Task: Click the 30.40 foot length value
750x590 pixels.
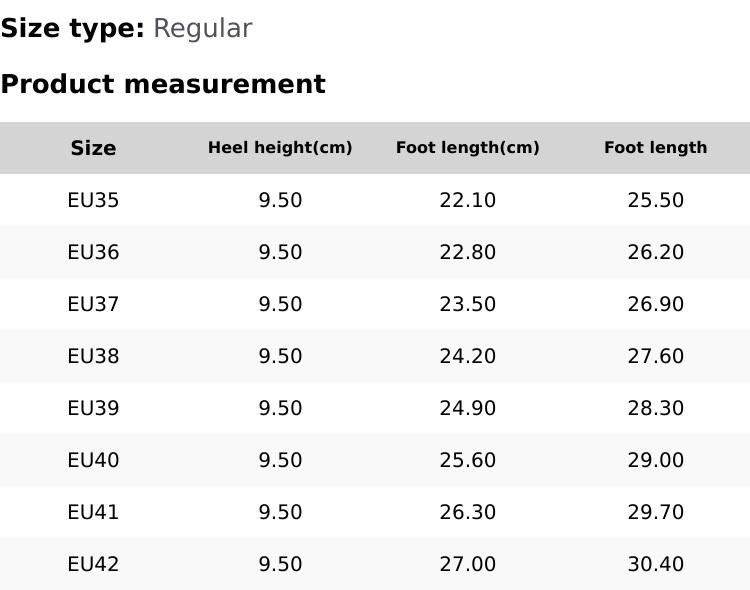Action: [655, 564]
